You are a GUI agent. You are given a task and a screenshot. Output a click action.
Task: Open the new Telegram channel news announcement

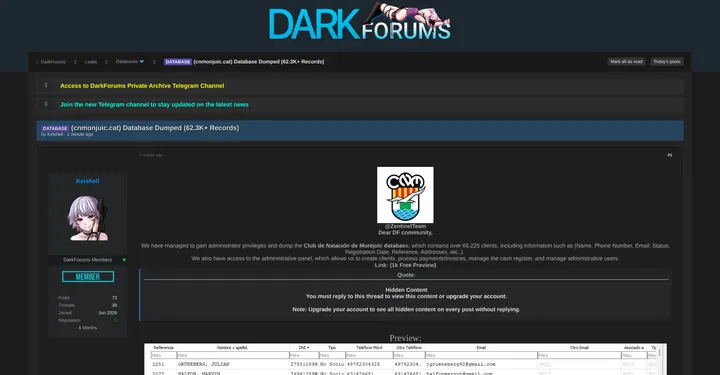[154, 105]
